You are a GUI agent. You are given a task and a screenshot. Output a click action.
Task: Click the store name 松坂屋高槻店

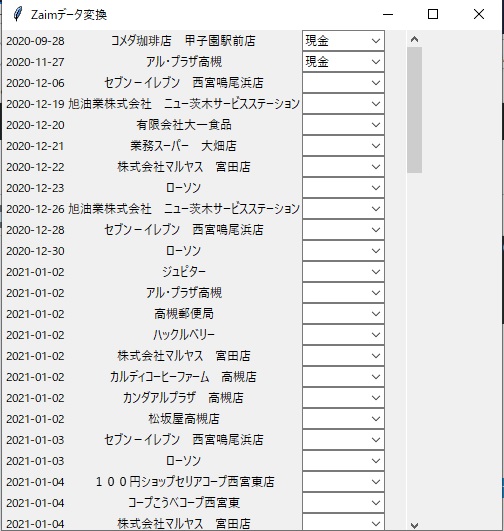pos(184,419)
